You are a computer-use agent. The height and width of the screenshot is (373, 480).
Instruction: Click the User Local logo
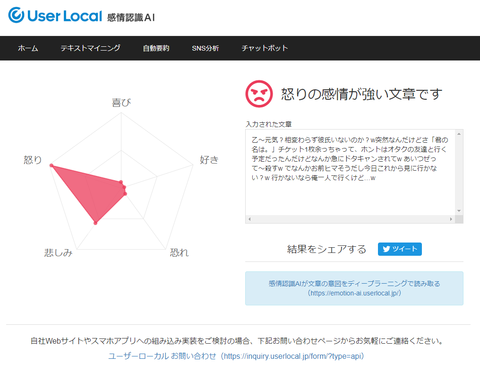pyautogui.click(x=55, y=16)
